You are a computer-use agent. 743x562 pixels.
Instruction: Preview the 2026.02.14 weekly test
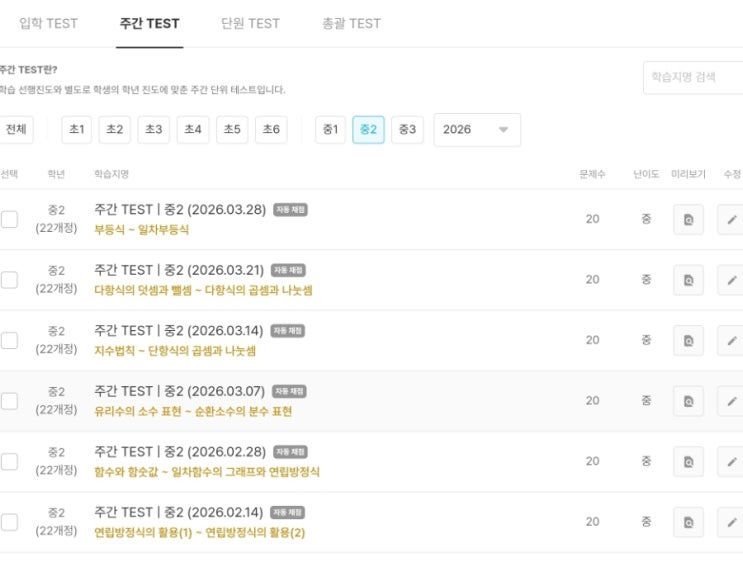tap(688, 522)
